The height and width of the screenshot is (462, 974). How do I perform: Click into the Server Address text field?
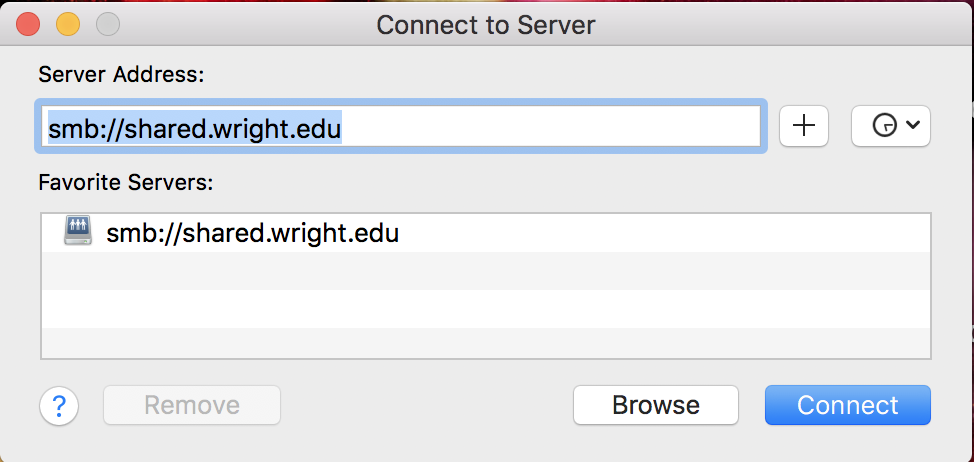pyautogui.click(x=400, y=127)
